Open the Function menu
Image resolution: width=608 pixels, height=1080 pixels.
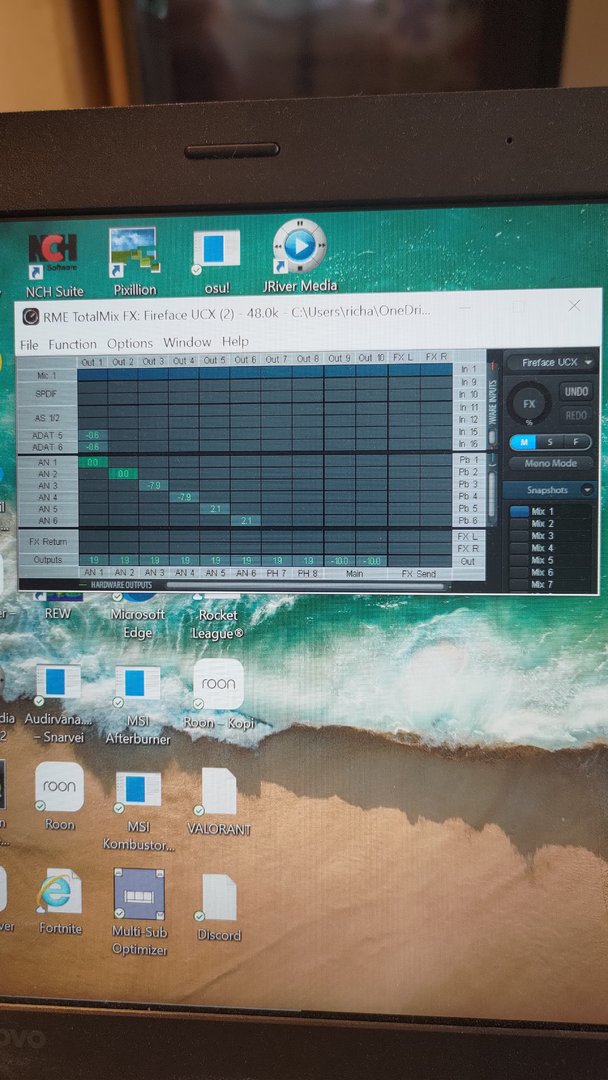click(72, 344)
